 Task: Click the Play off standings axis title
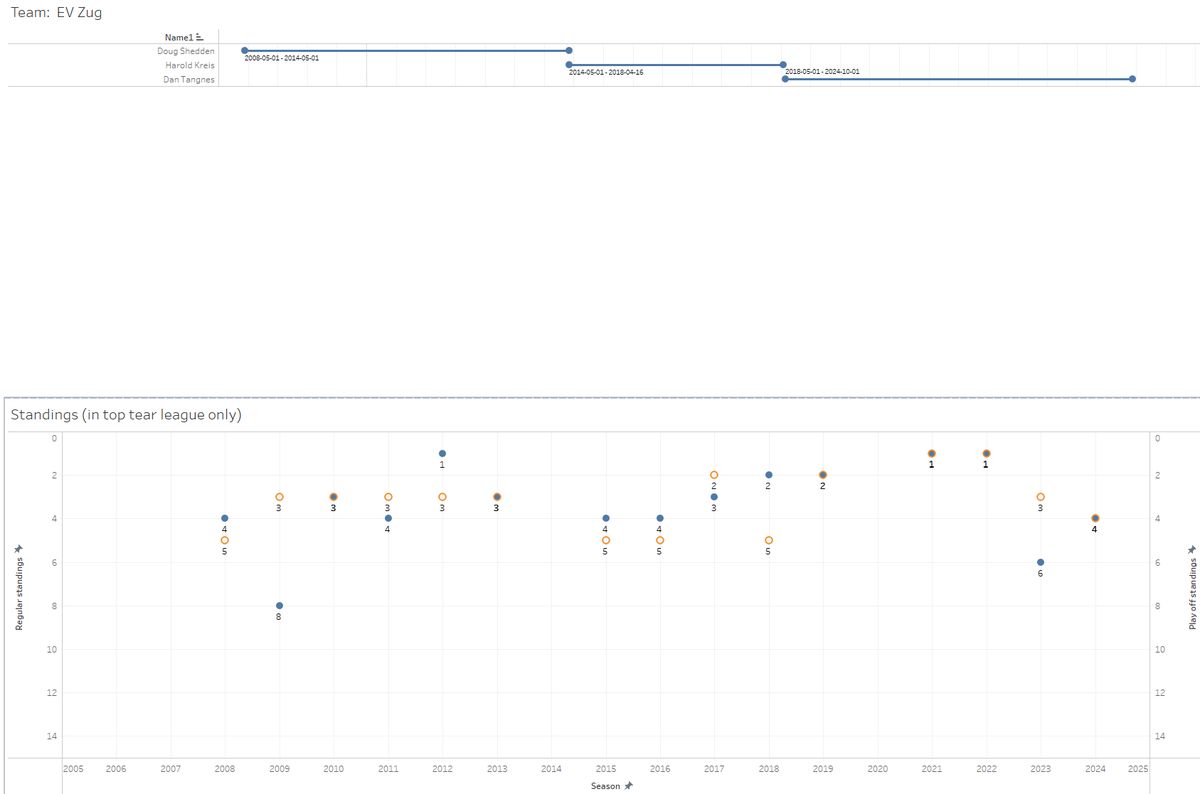1192,595
